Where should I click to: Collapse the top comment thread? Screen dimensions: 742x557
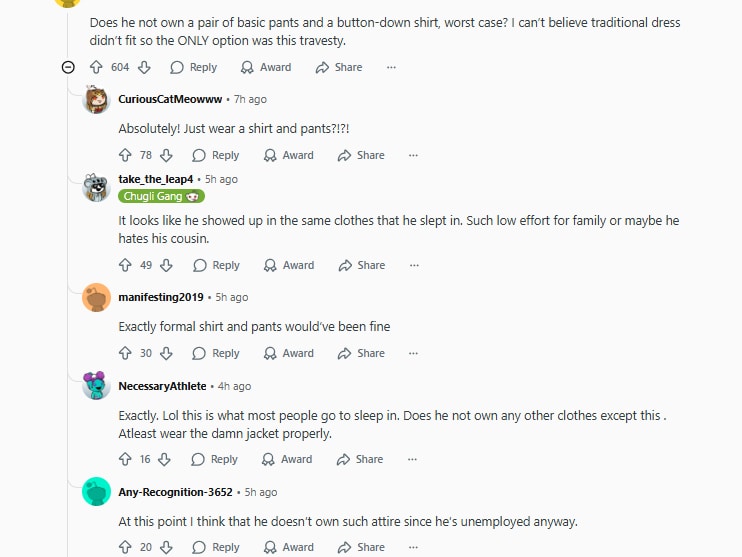coord(68,67)
